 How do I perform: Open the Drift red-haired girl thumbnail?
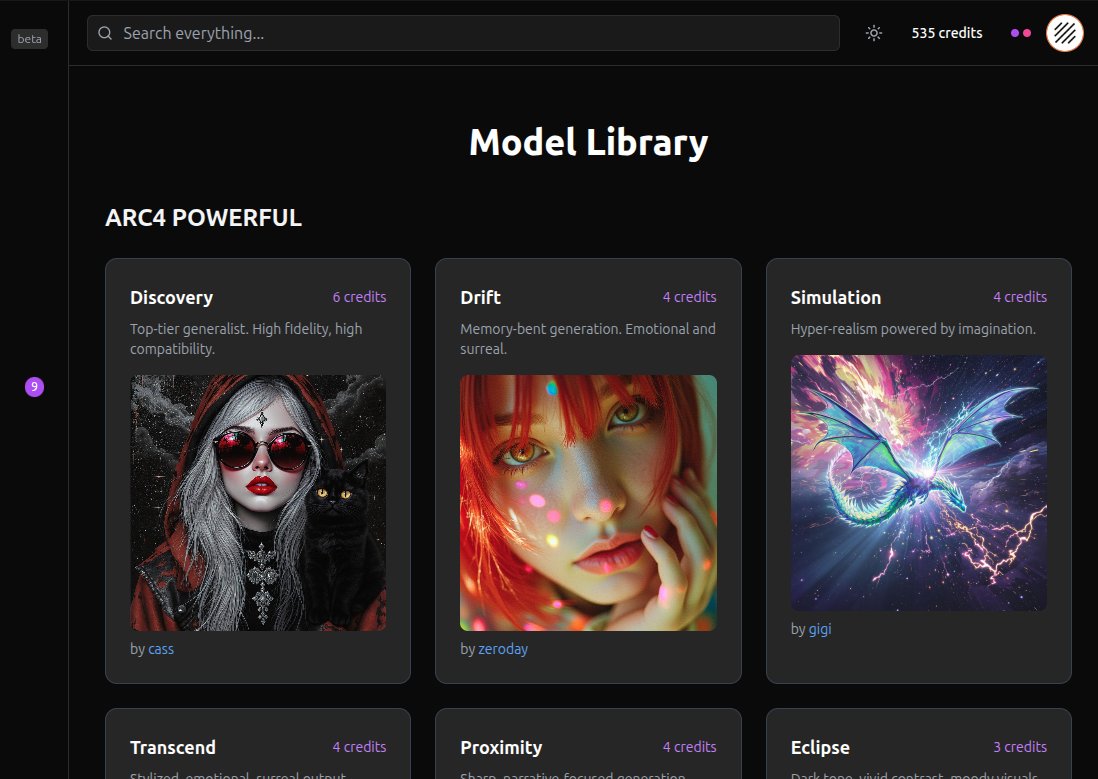point(588,502)
